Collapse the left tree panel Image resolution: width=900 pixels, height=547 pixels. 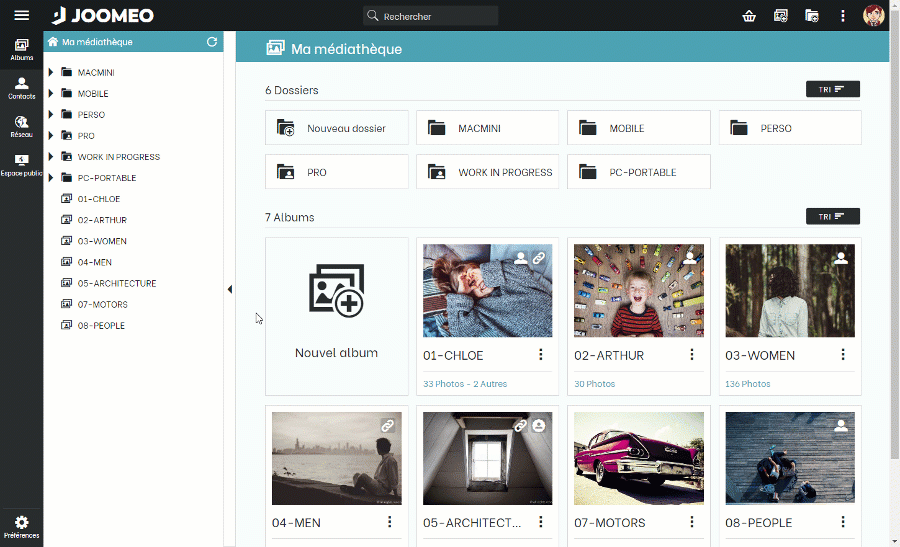229,289
